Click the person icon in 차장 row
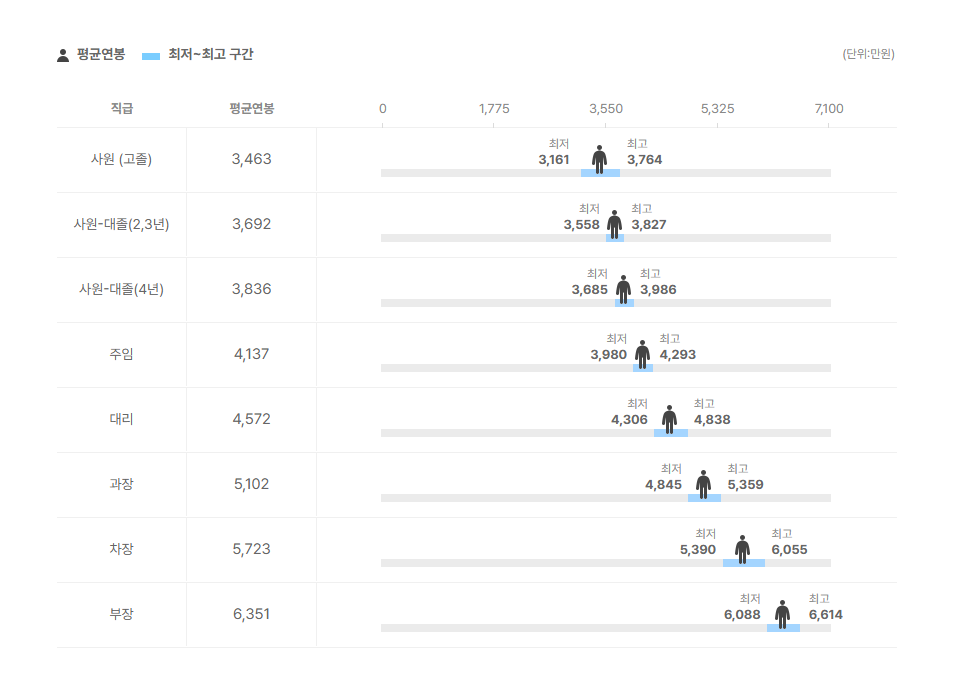Image resolution: width=954 pixels, height=695 pixels. (x=742, y=550)
